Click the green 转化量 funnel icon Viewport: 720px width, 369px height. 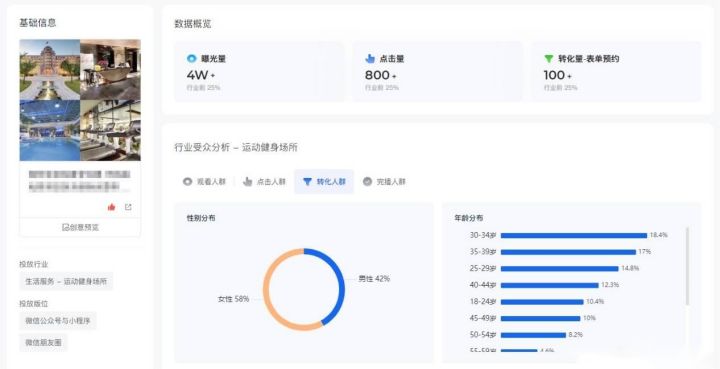point(549,59)
